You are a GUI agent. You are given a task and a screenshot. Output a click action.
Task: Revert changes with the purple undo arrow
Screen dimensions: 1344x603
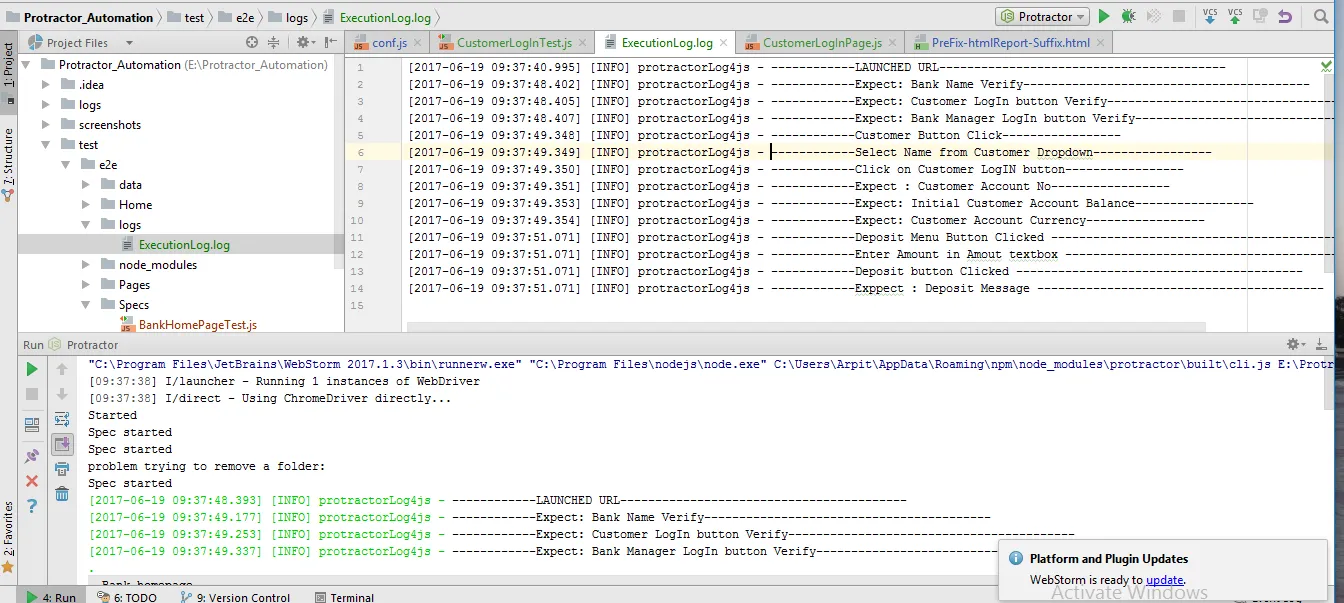coord(1285,17)
